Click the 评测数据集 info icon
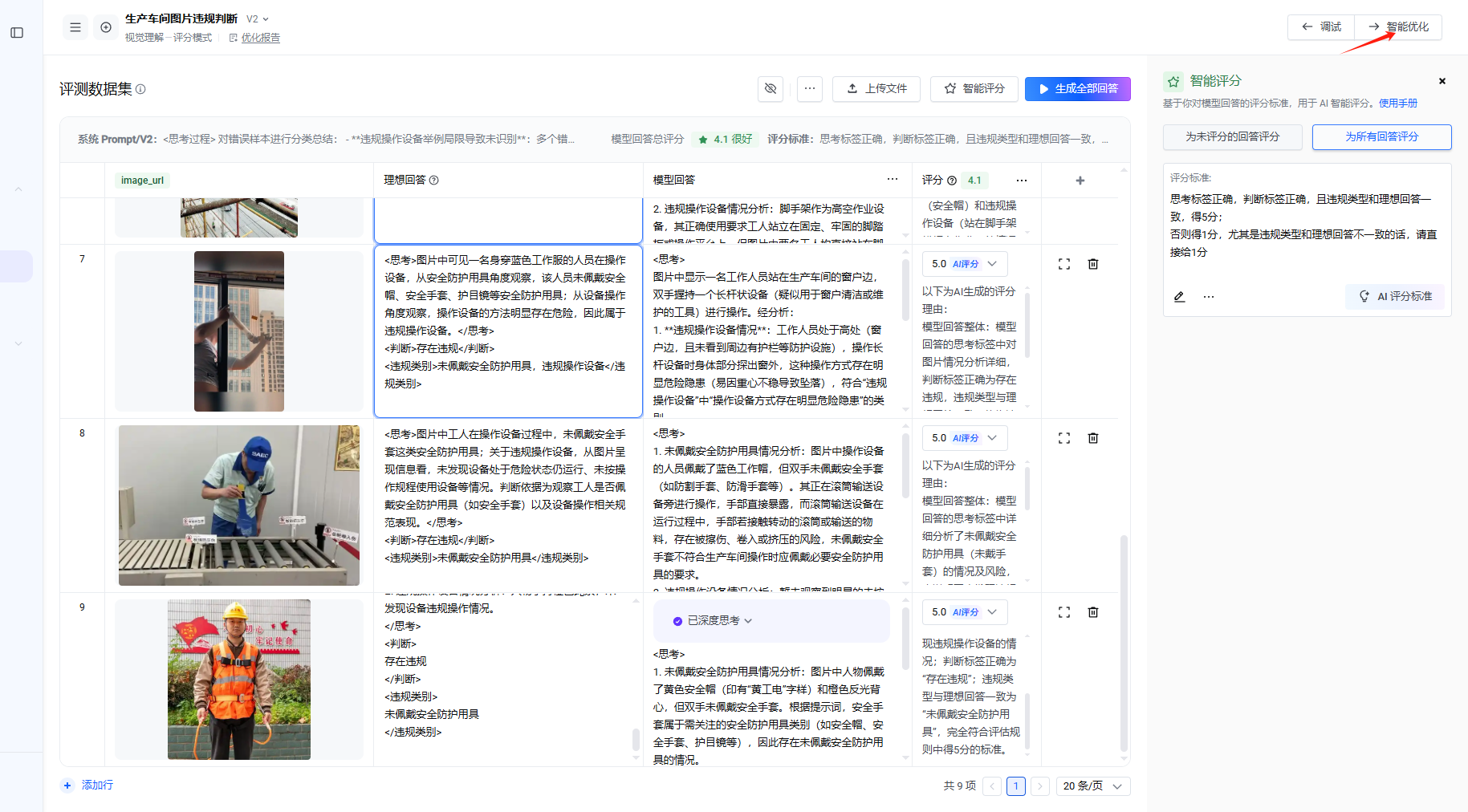1468x812 pixels. [x=140, y=89]
